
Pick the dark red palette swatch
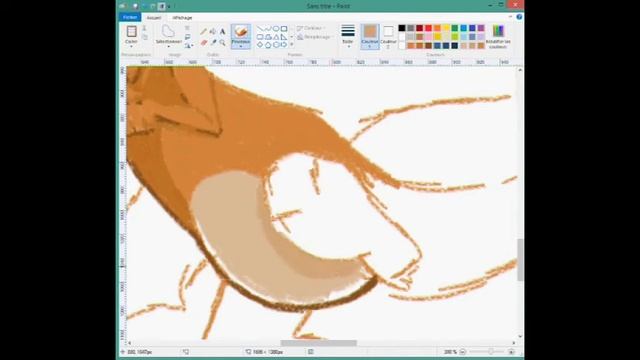419,28
